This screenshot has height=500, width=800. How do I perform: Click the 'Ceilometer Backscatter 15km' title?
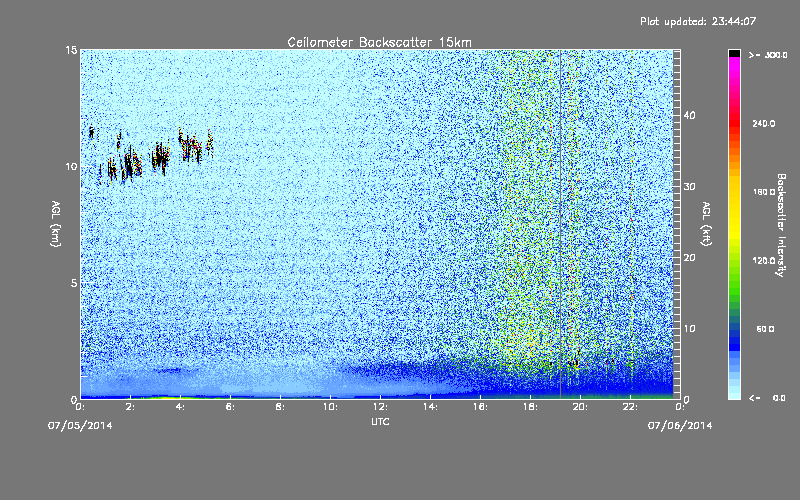(379, 42)
